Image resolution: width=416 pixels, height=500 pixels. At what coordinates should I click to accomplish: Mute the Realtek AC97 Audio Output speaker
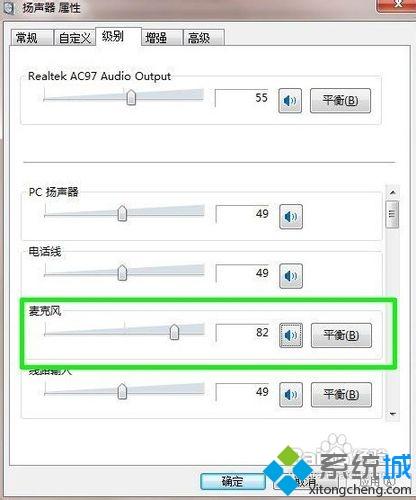290,100
